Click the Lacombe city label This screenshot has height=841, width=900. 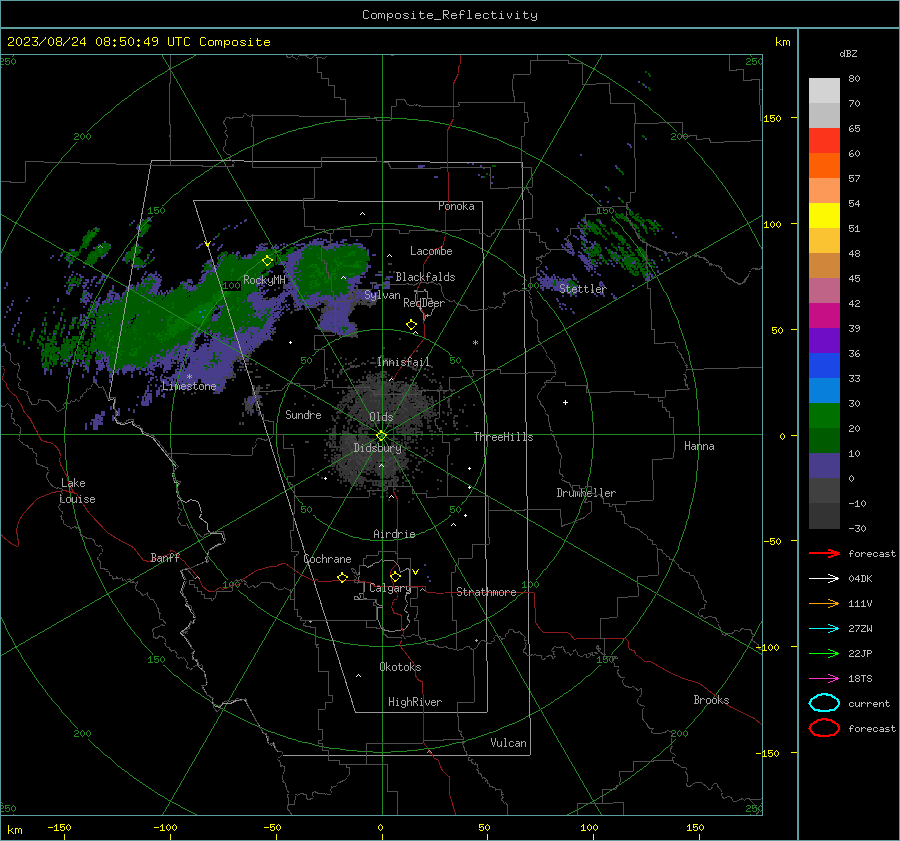pyautogui.click(x=431, y=251)
